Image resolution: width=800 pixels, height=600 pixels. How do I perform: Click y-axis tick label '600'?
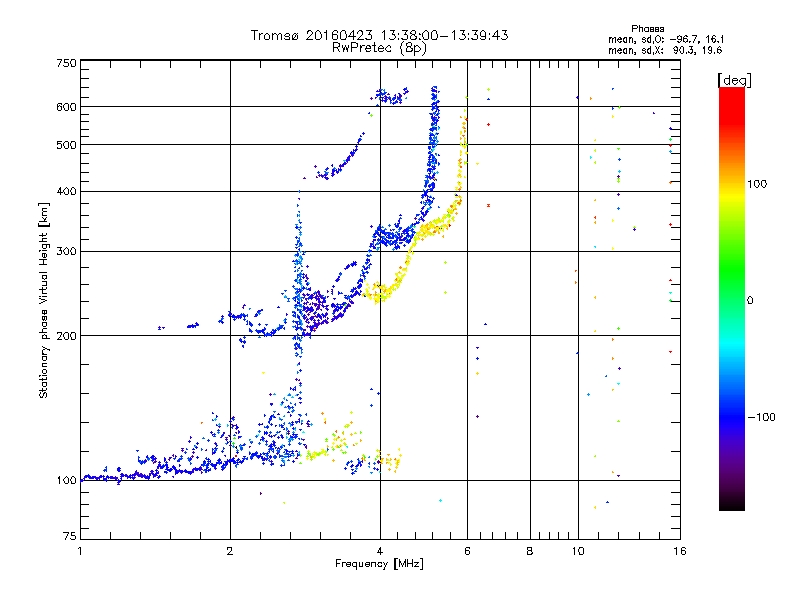pyautogui.click(x=67, y=107)
